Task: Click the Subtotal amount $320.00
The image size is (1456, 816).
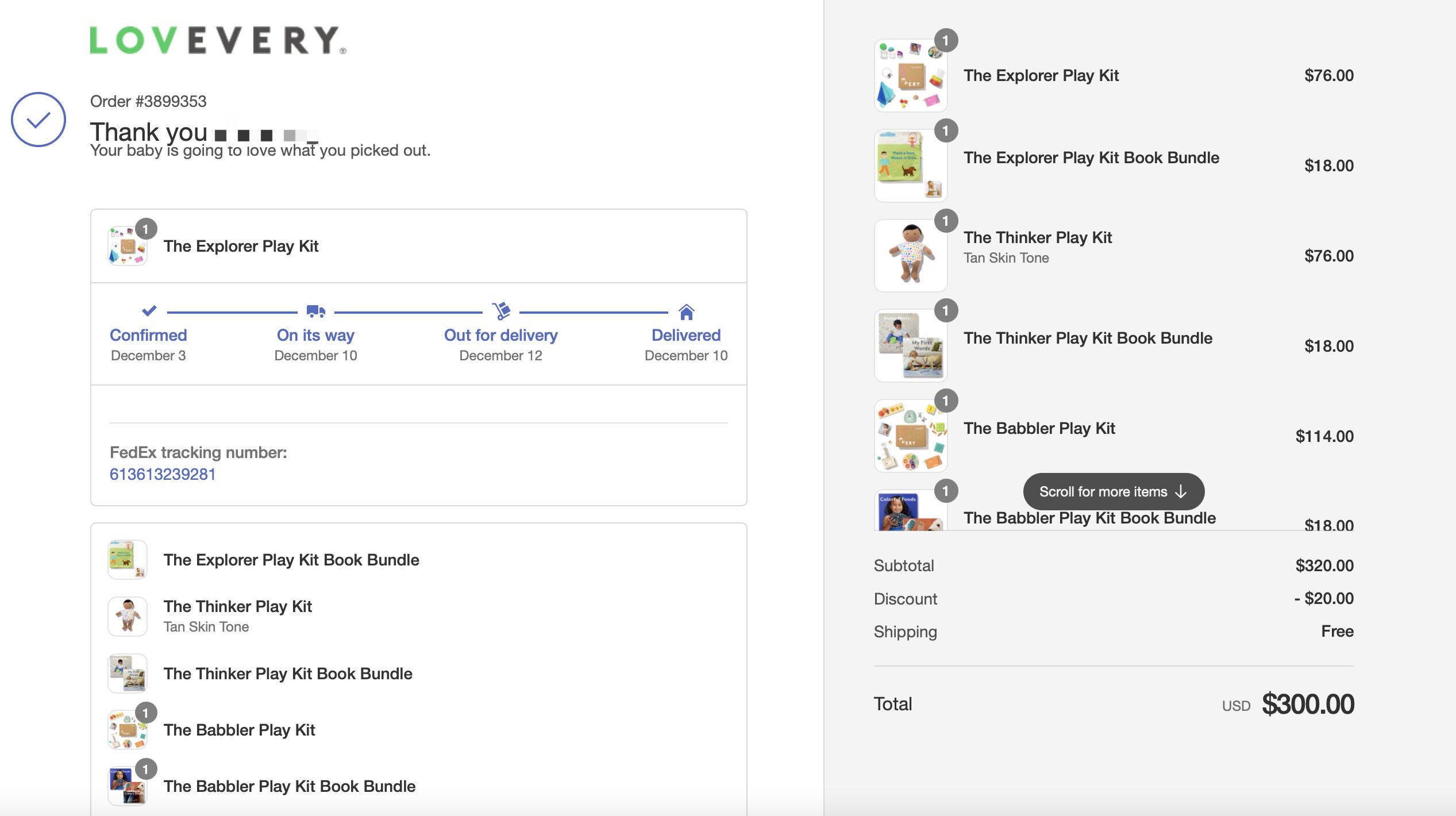Action: click(x=1324, y=565)
